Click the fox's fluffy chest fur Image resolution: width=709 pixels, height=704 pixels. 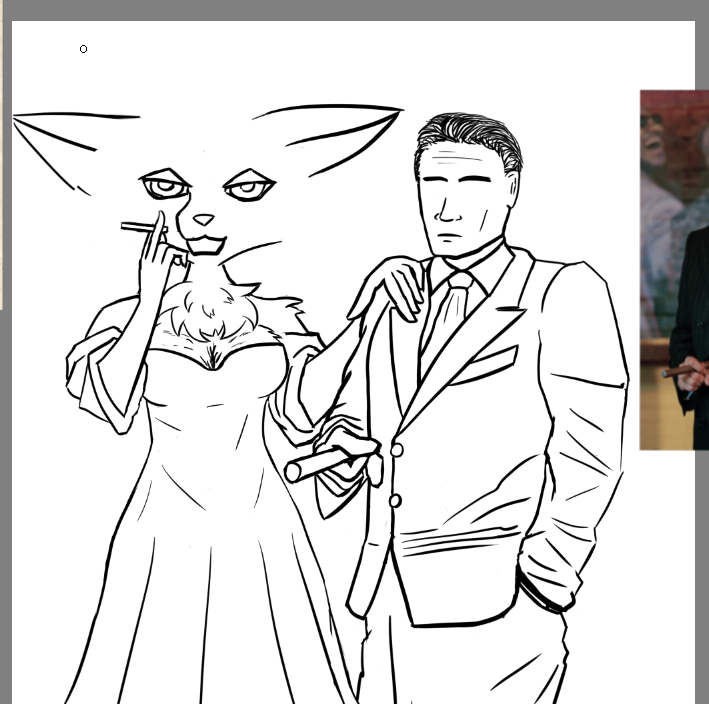(x=213, y=315)
